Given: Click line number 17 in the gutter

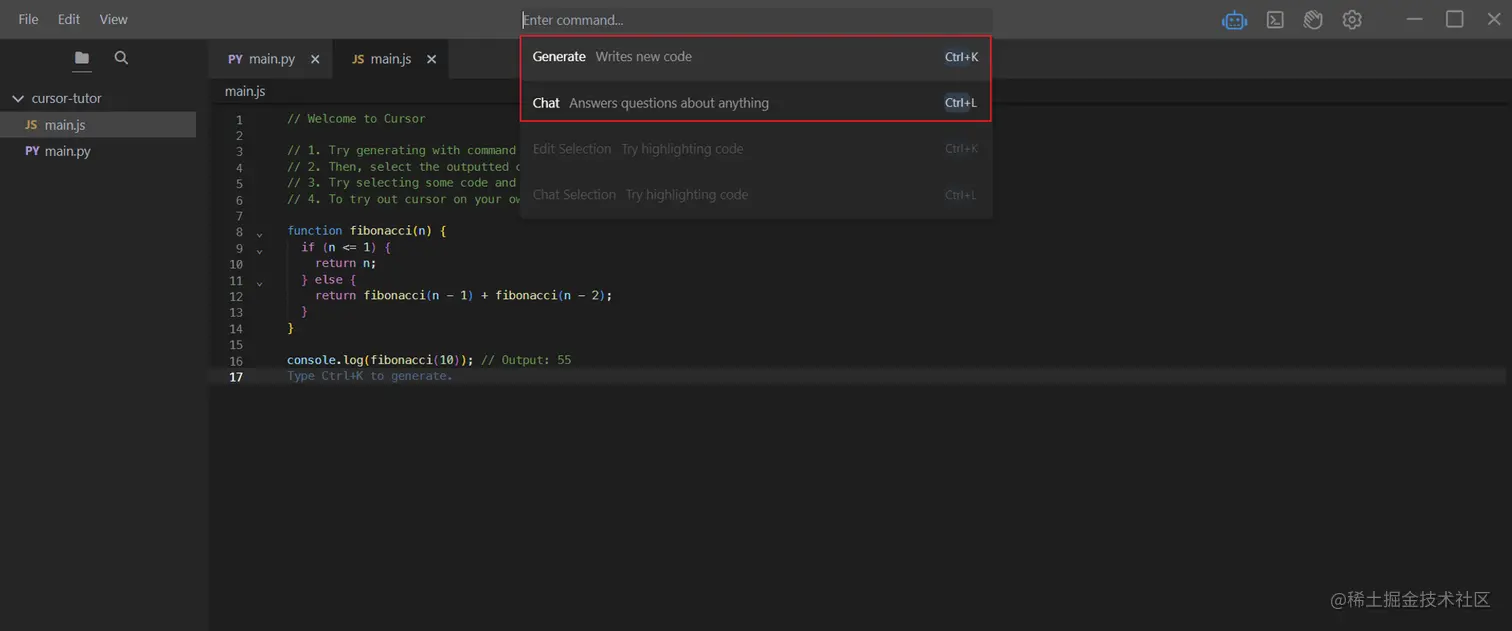Looking at the screenshot, I should pyautogui.click(x=236, y=377).
